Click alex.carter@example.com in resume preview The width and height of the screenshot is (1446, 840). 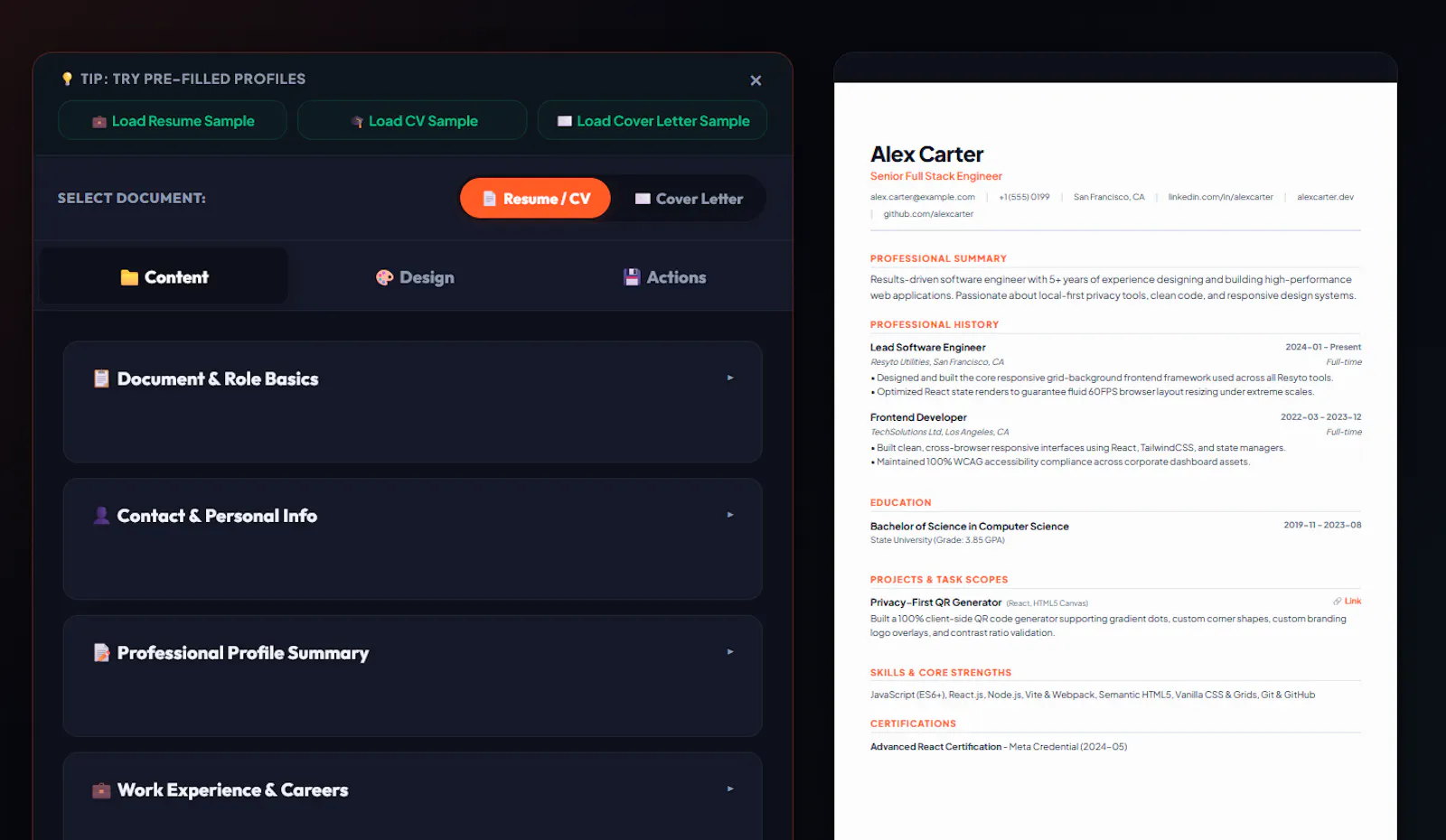pos(923,197)
